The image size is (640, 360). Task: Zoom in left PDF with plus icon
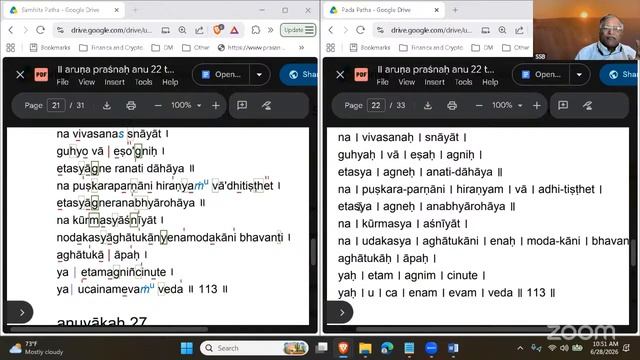click(x=216, y=106)
